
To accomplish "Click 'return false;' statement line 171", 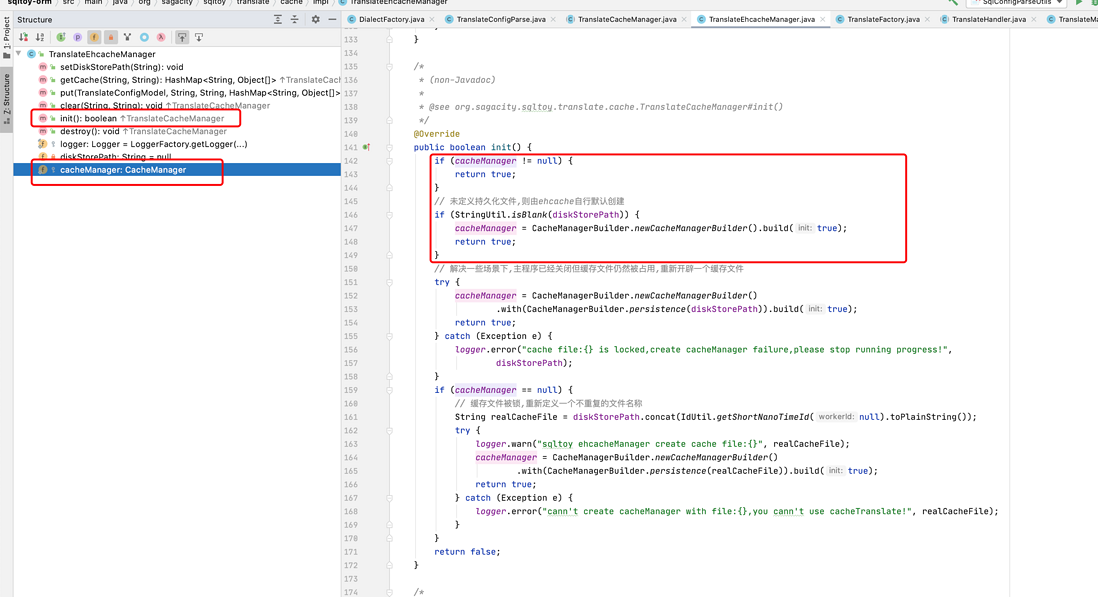I will (x=467, y=552).
